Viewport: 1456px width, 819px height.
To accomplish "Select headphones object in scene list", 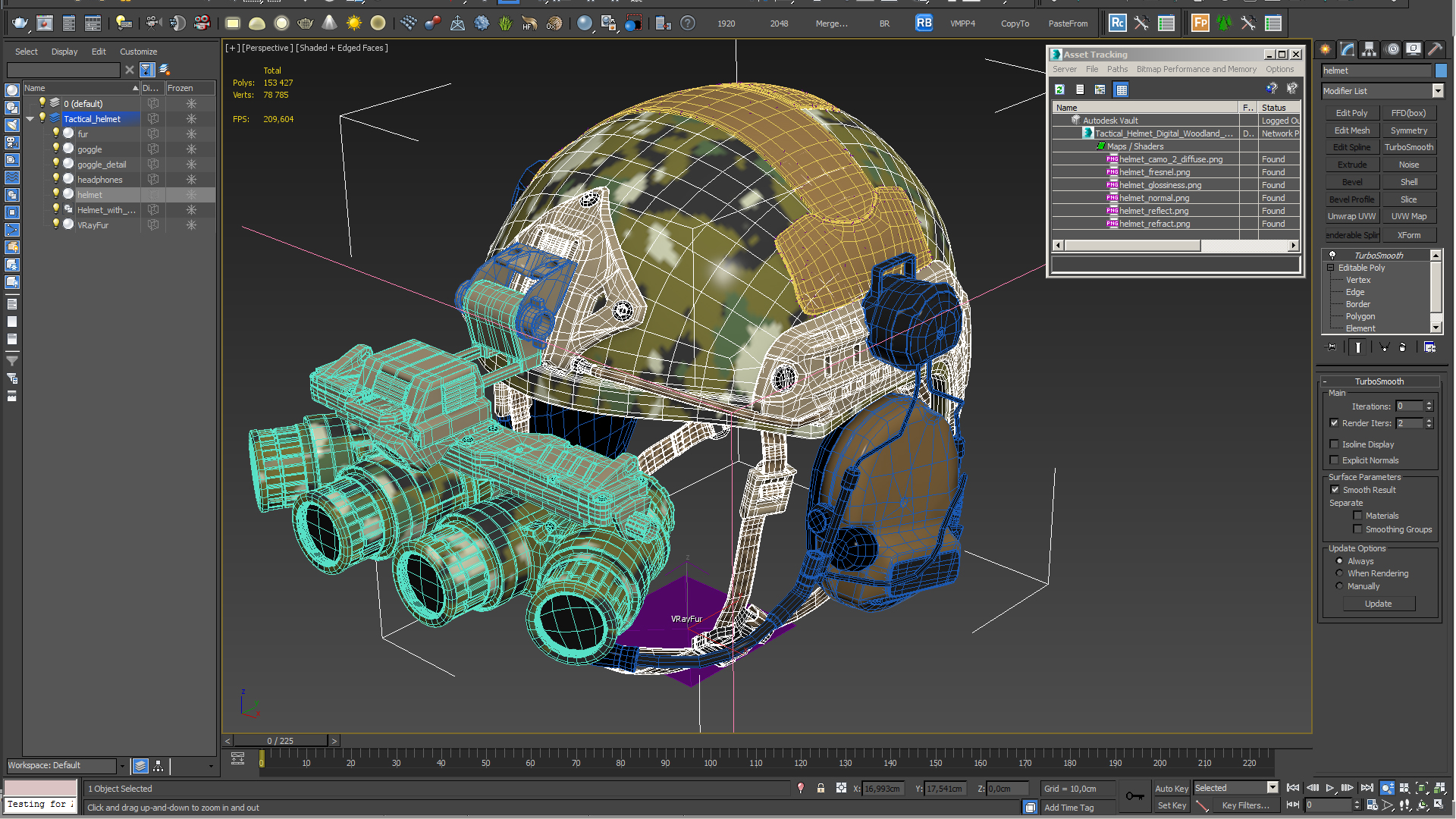I will (x=99, y=180).
